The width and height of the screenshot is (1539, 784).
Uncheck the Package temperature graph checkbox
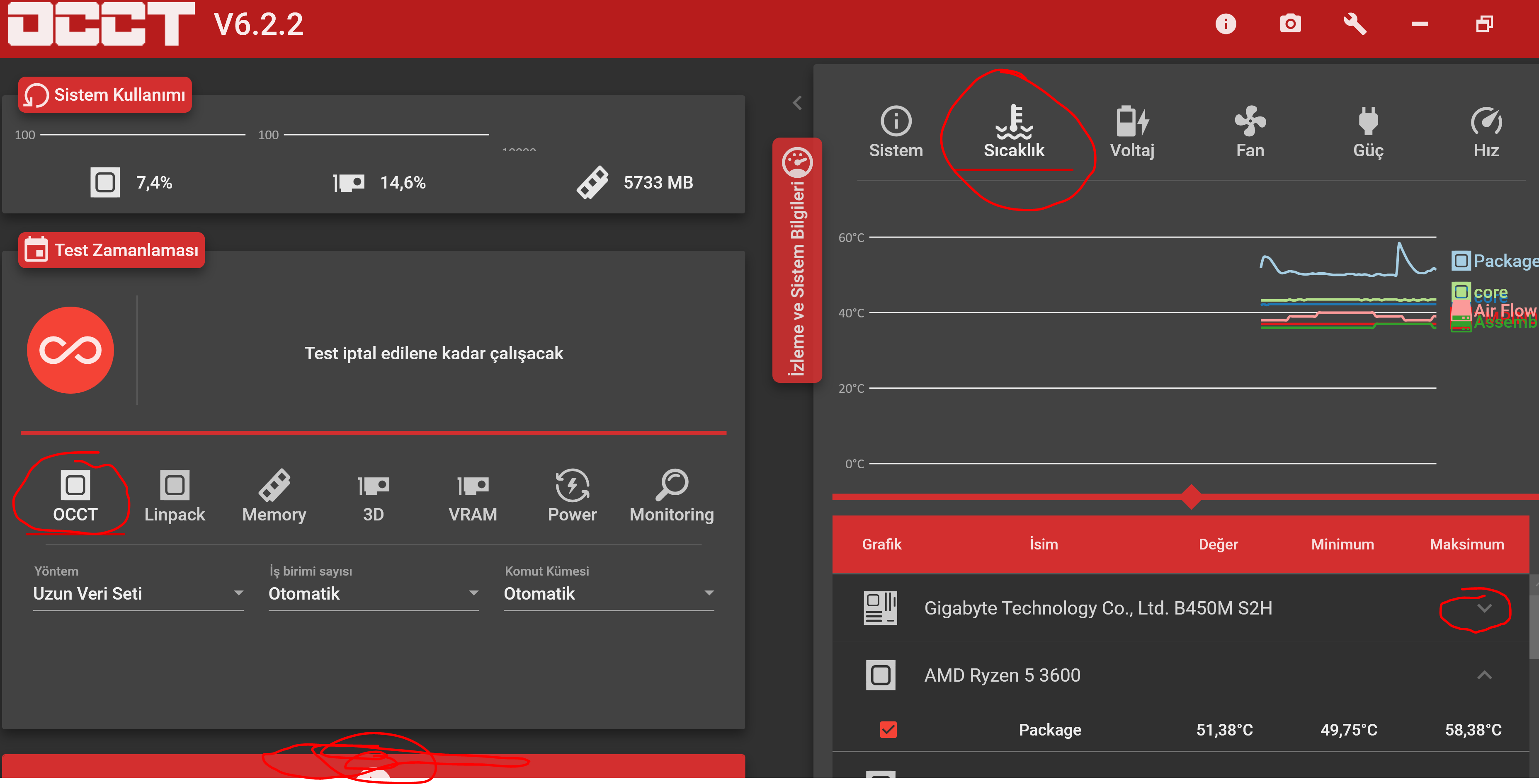[x=888, y=729]
